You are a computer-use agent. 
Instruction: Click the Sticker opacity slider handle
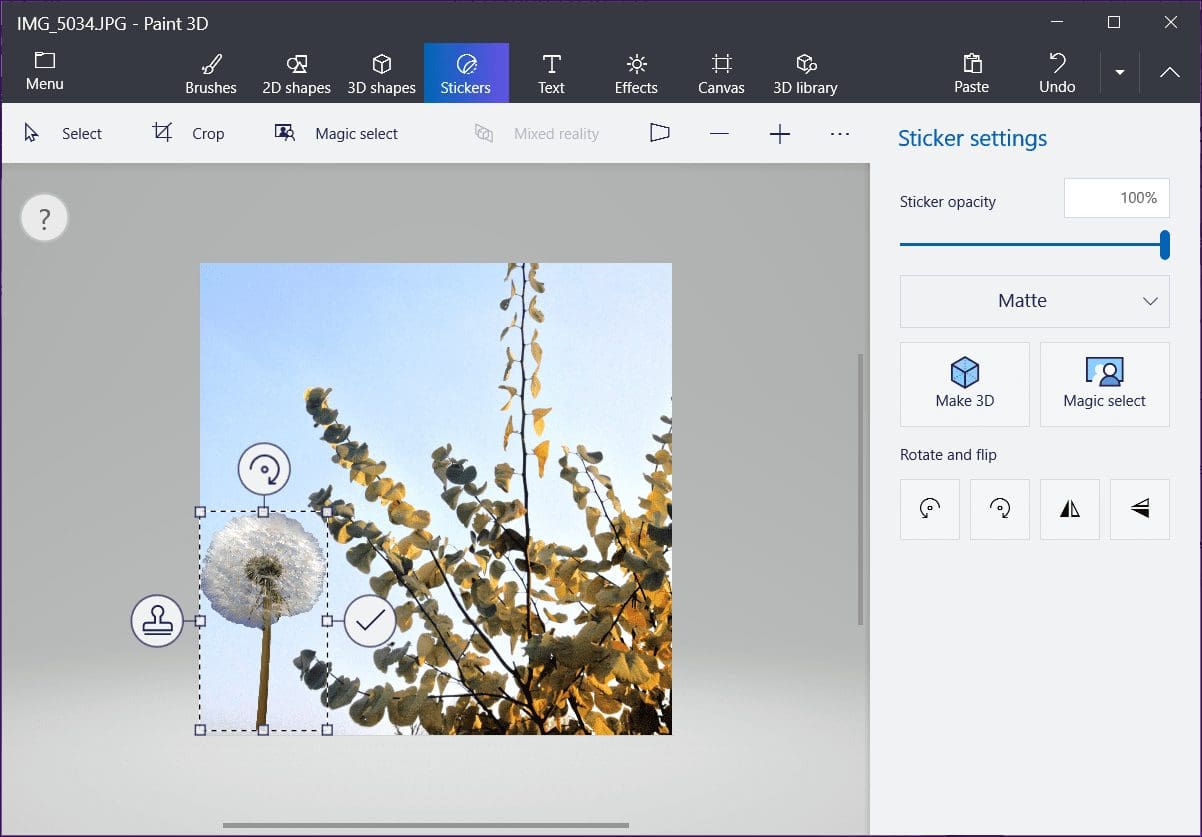[1165, 244]
